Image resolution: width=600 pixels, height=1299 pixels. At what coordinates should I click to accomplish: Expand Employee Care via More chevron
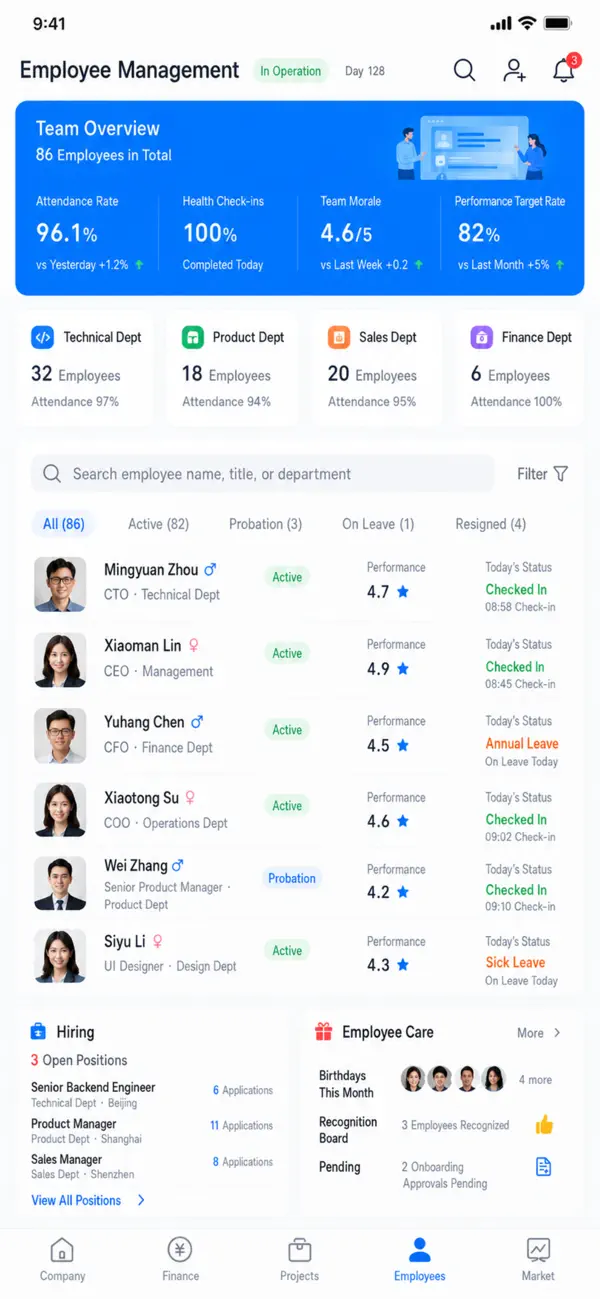557,1033
